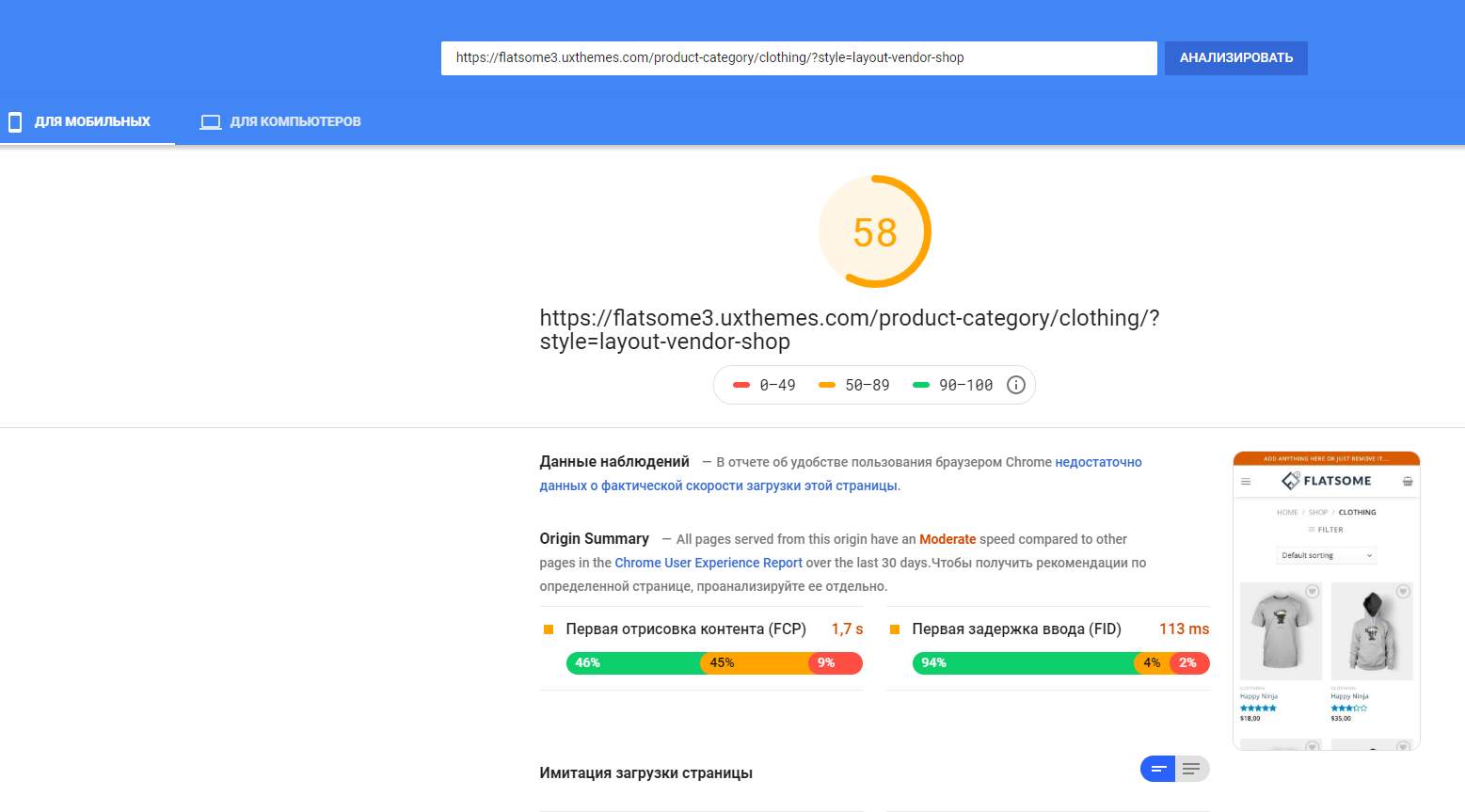The width and height of the screenshot is (1465, 812).
Task: Click the FID value '113 ms'
Action: (1184, 629)
